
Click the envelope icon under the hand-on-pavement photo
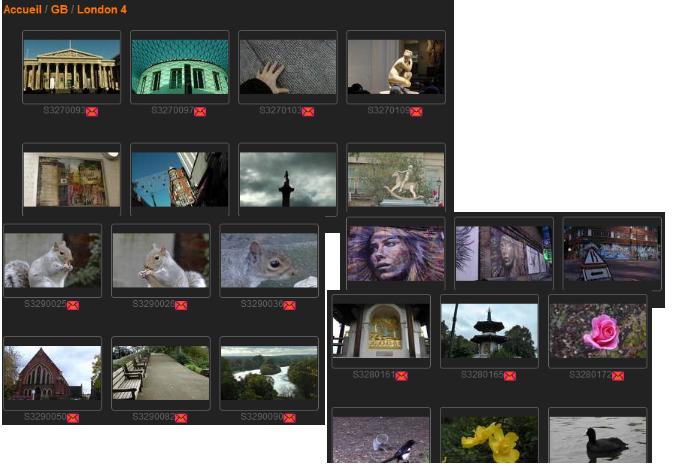308,112
